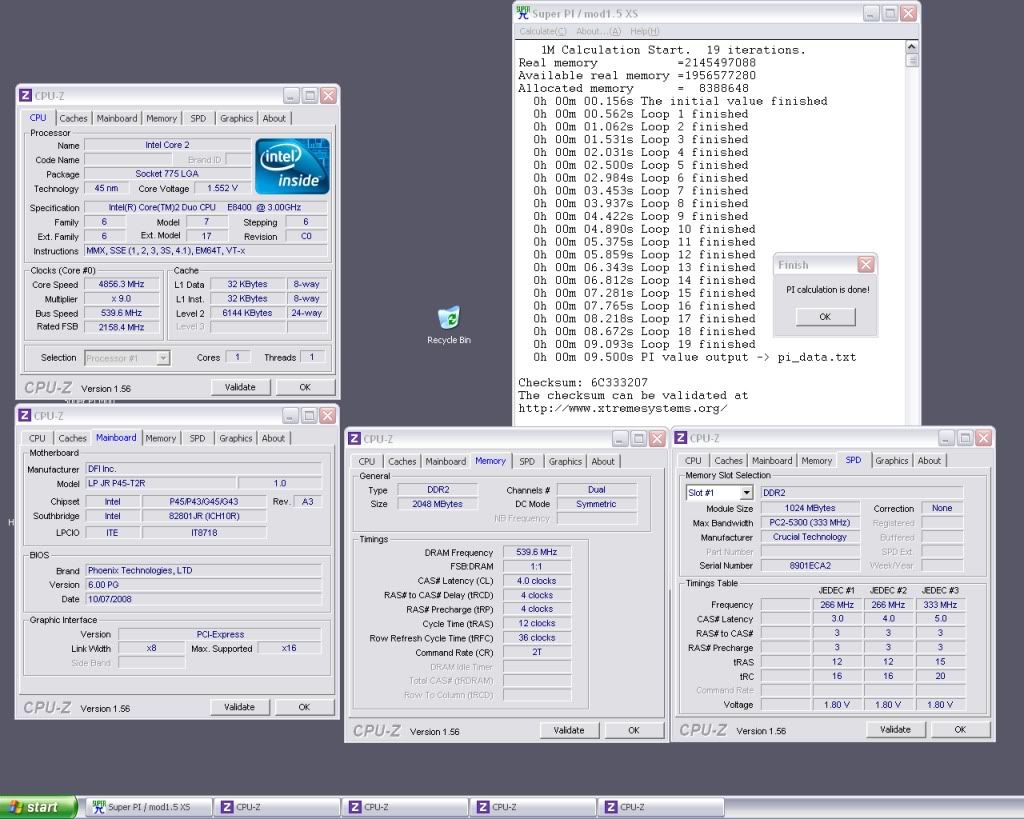Close the Finish dialog with X
The width and height of the screenshot is (1024, 819).
click(x=865, y=265)
